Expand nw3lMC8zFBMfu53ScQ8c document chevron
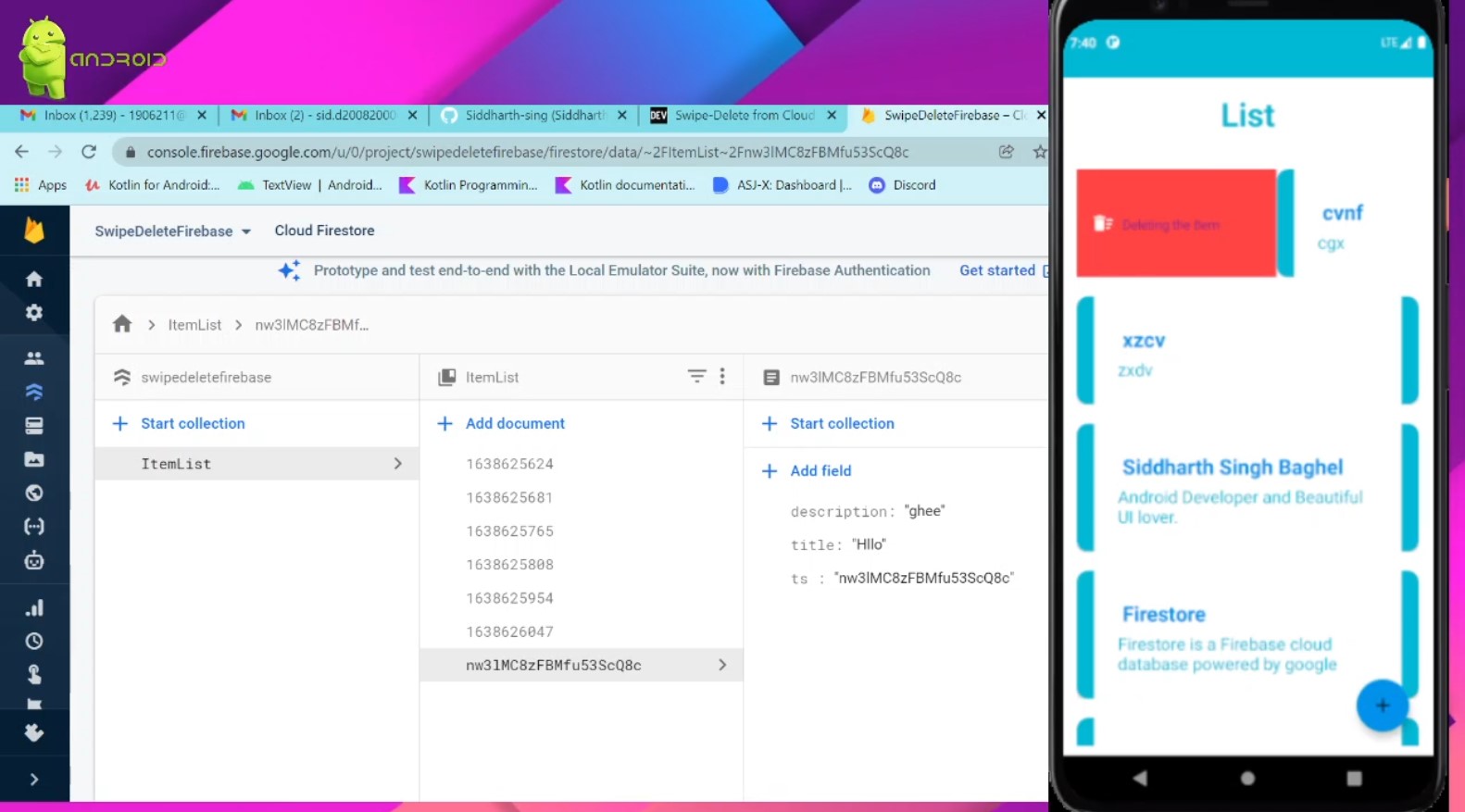1465x812 pixels. coord(722,665)
